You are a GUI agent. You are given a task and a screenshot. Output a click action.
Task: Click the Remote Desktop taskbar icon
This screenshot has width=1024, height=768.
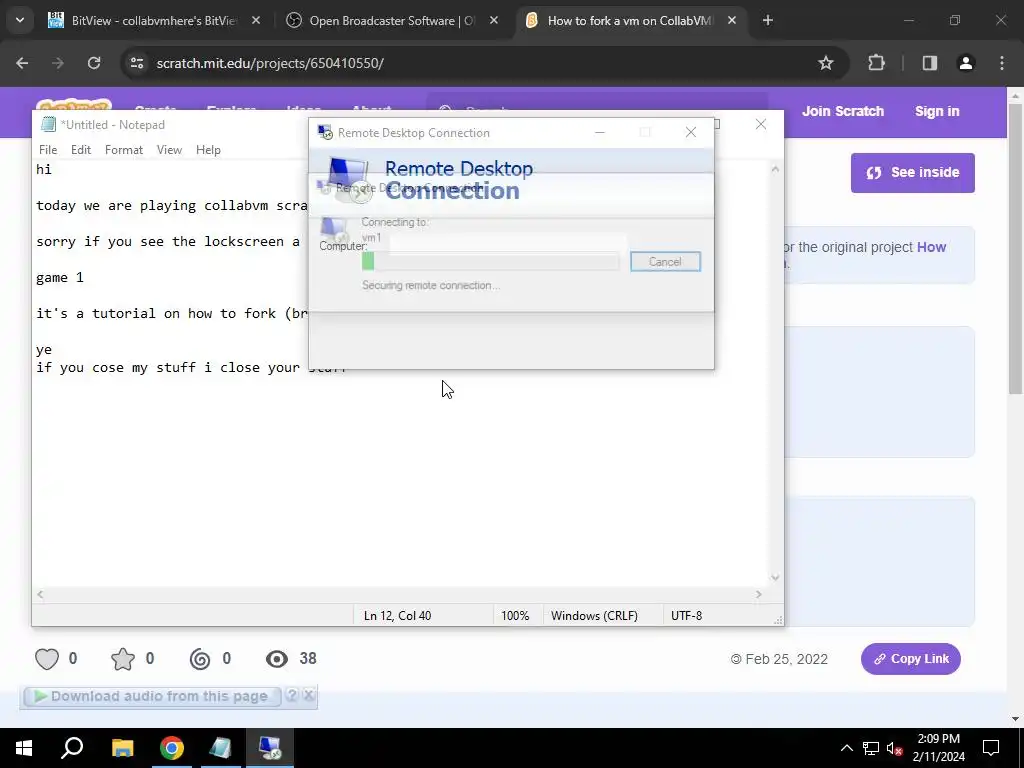(270, 748)
